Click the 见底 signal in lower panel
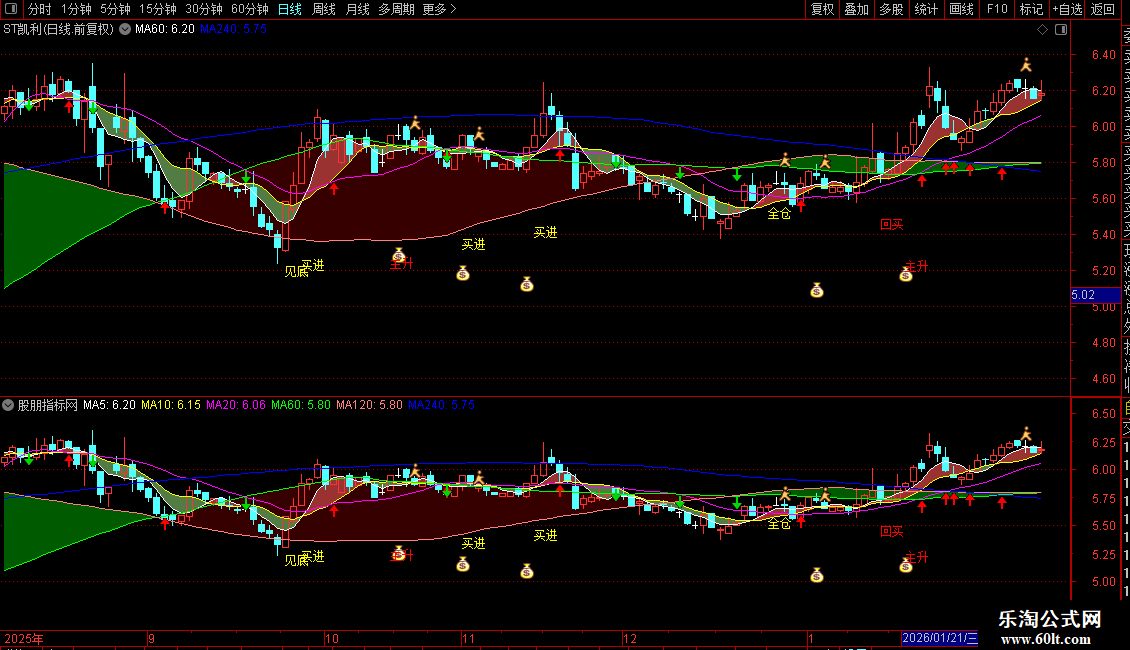 296,560
